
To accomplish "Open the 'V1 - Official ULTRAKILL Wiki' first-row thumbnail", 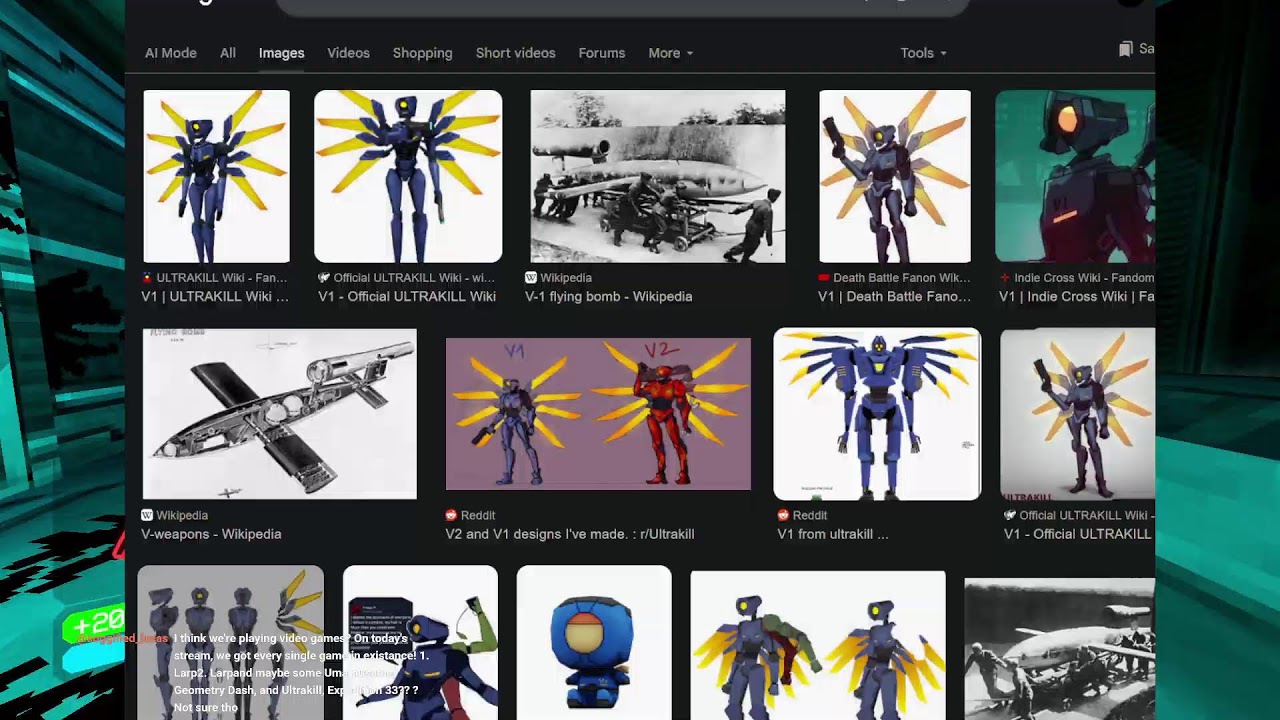I will (408, 176).
